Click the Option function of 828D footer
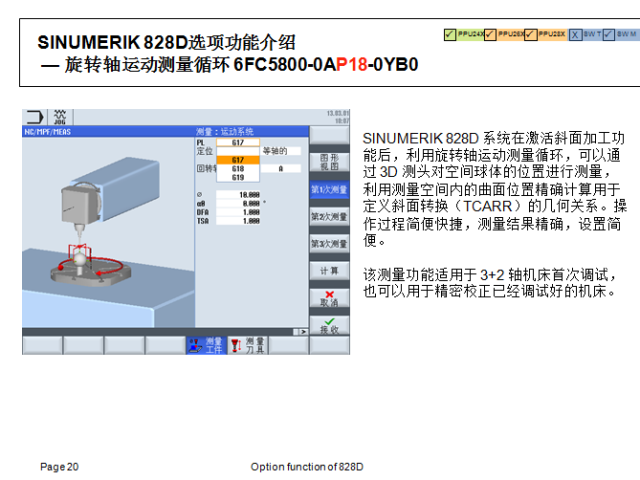This screenshot has width=640, height=480. pyautogui.click(x=307, y=467)
